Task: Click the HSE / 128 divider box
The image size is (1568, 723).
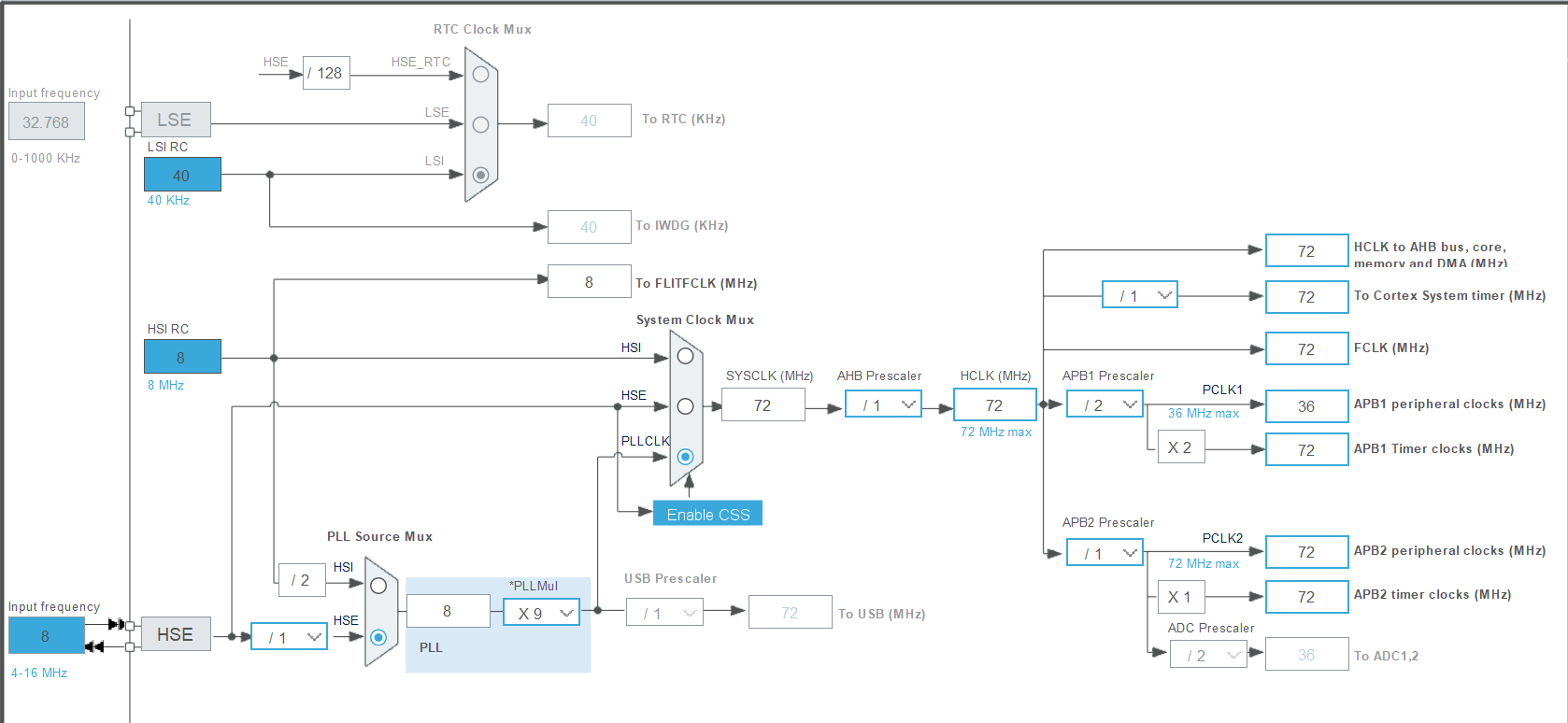Action: 326,73
